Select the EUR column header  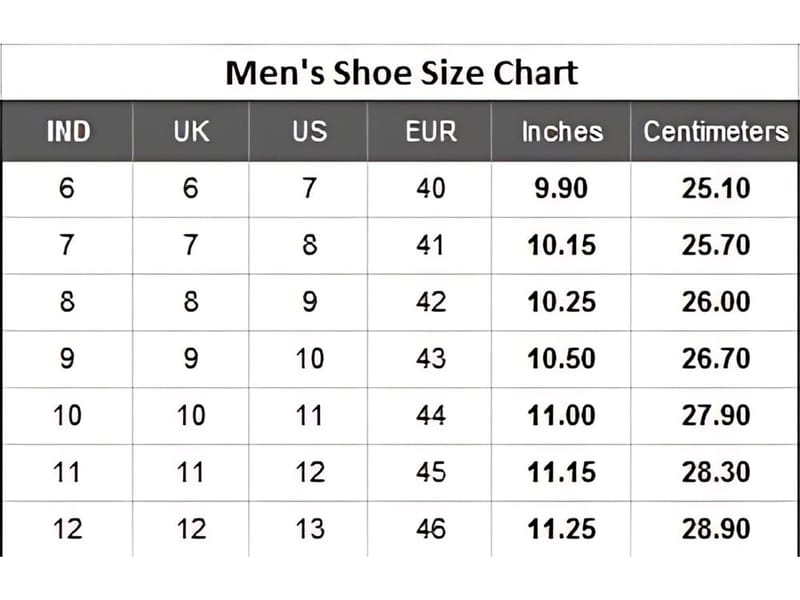pos(431,131)
